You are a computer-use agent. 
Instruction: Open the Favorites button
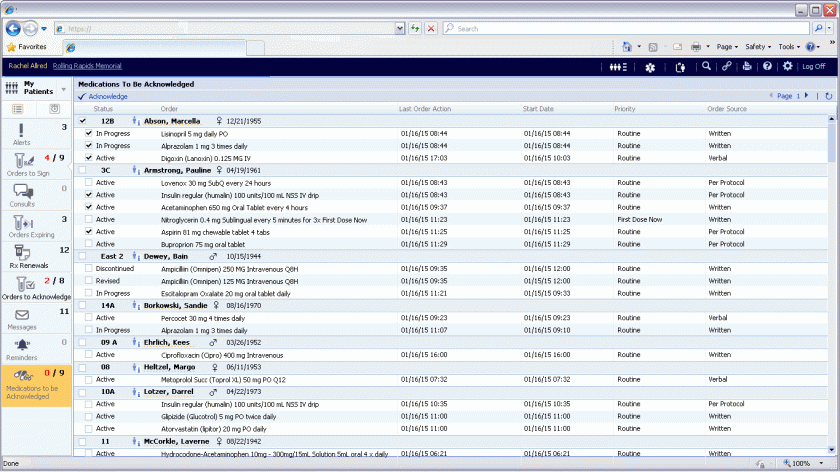point(26,47)
